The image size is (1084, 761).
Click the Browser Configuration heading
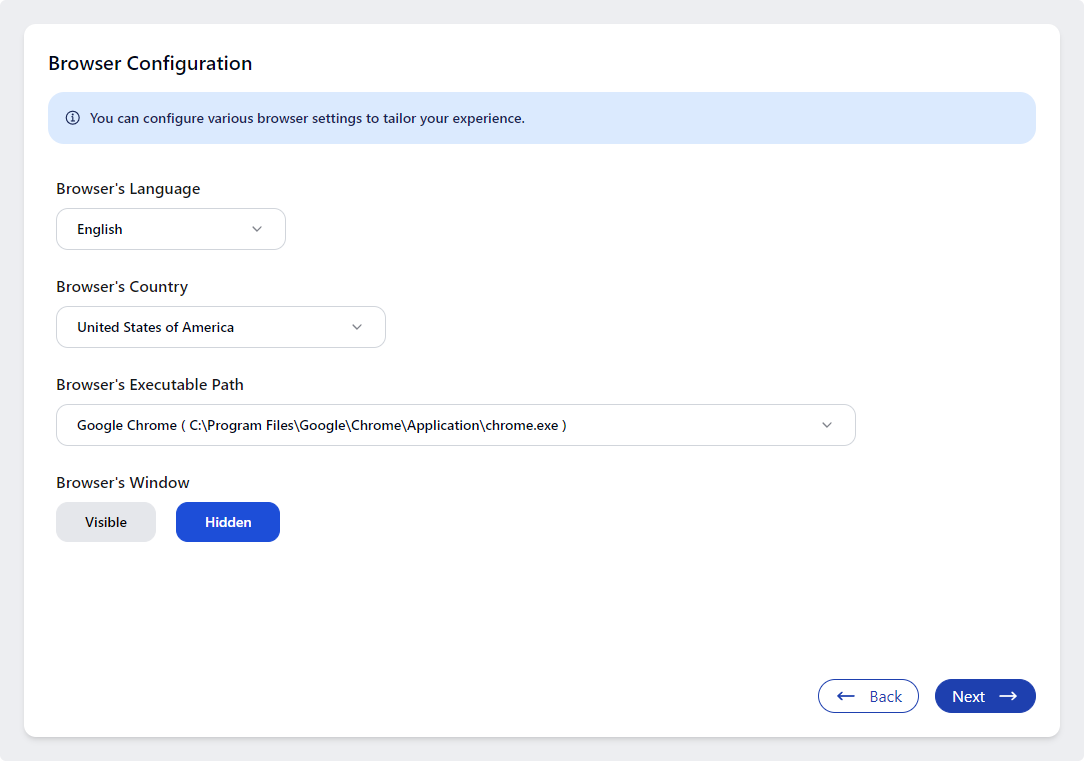click(x=150, y=63)
